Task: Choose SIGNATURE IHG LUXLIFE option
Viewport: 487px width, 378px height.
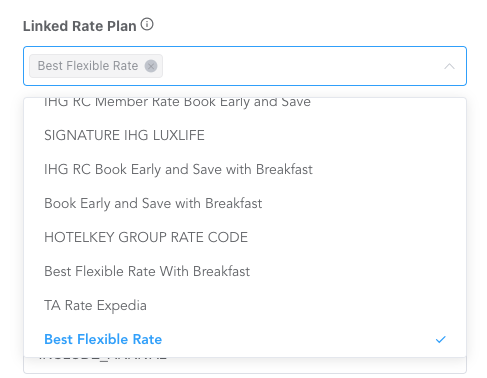Action: click(x=245, y=135)
